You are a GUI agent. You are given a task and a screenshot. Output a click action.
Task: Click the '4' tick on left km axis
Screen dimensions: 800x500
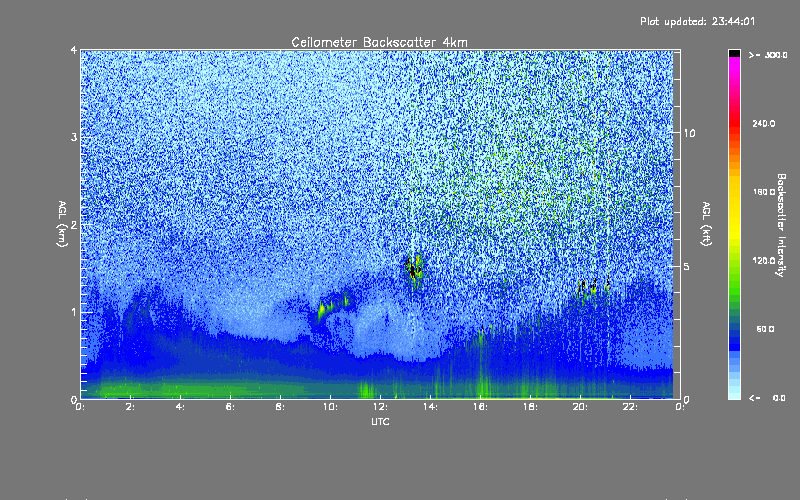[74, 51]
